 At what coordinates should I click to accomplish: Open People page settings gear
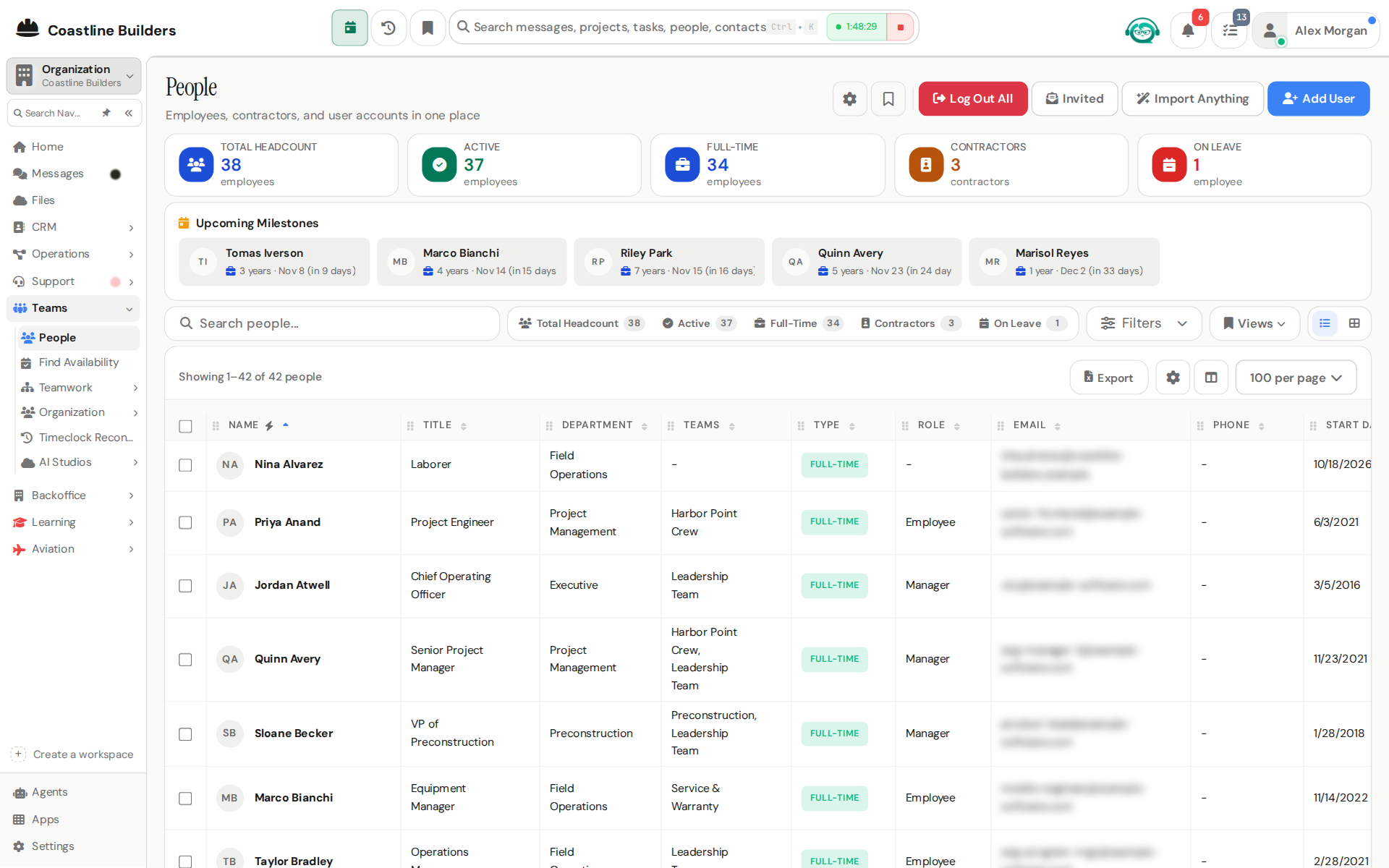pos(850,98)
